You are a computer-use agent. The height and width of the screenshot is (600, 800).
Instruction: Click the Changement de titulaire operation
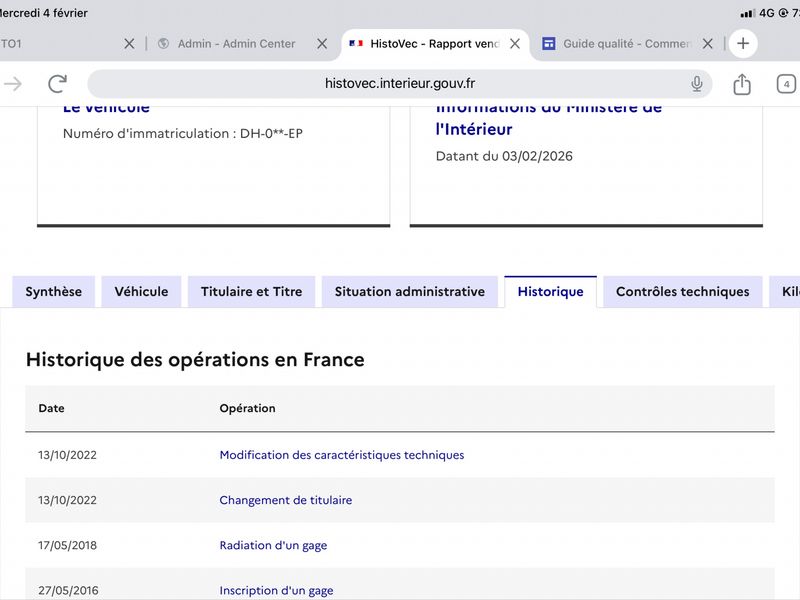[285, 500]
